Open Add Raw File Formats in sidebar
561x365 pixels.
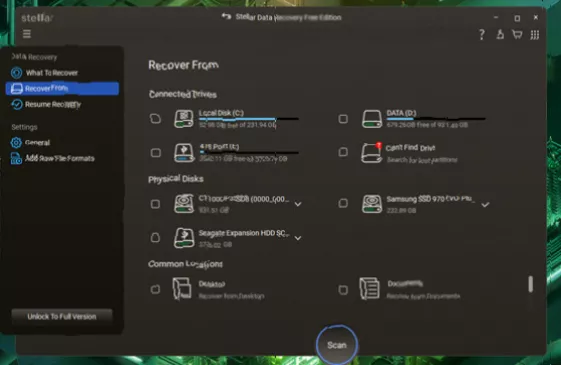(62, 159)
